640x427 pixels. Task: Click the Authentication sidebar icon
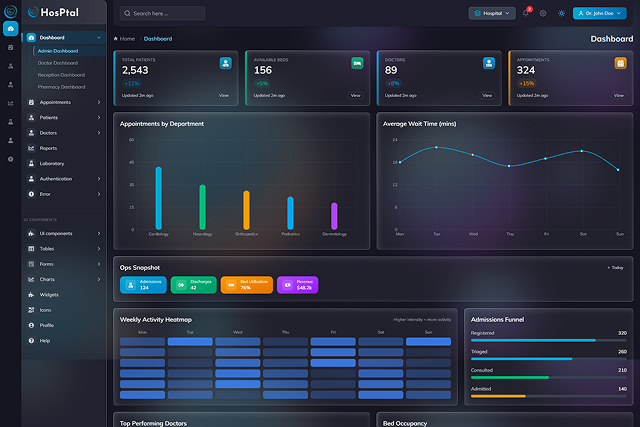click(x=31, y=179)
